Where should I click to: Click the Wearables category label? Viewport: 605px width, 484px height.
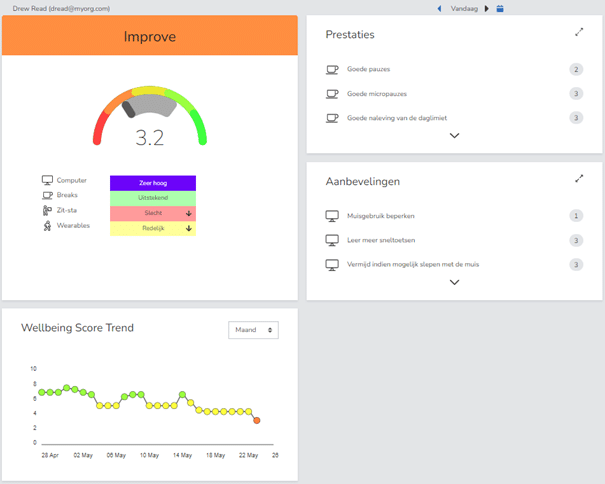(x=73, y=225)
